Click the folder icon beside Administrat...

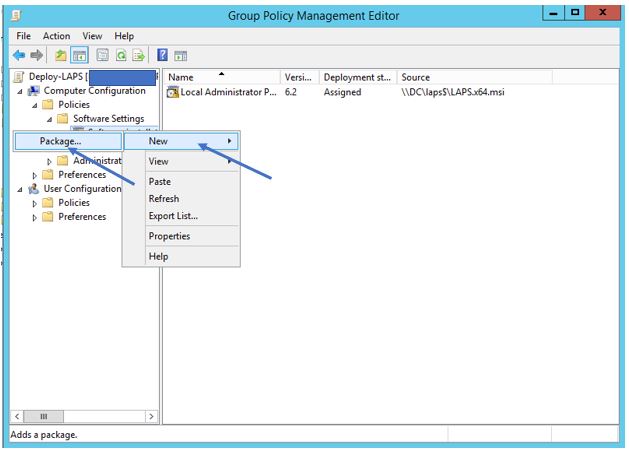coord(62,161)
